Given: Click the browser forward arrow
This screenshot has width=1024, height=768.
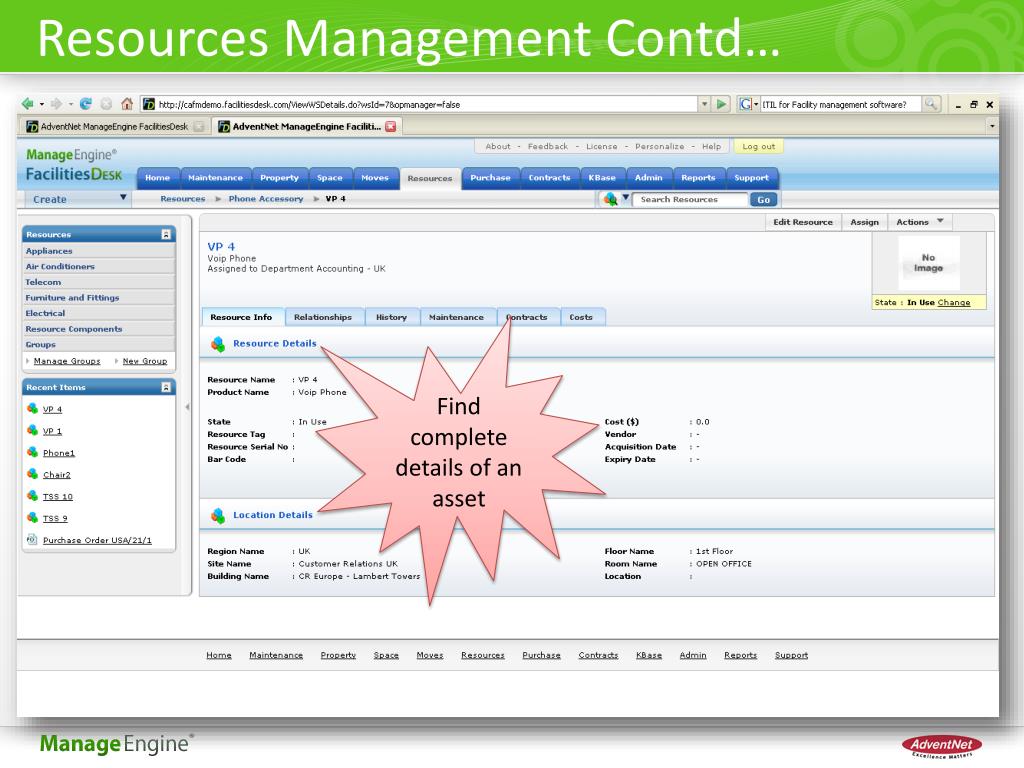Looking at the screenshot, I should [x=56, y=104].
